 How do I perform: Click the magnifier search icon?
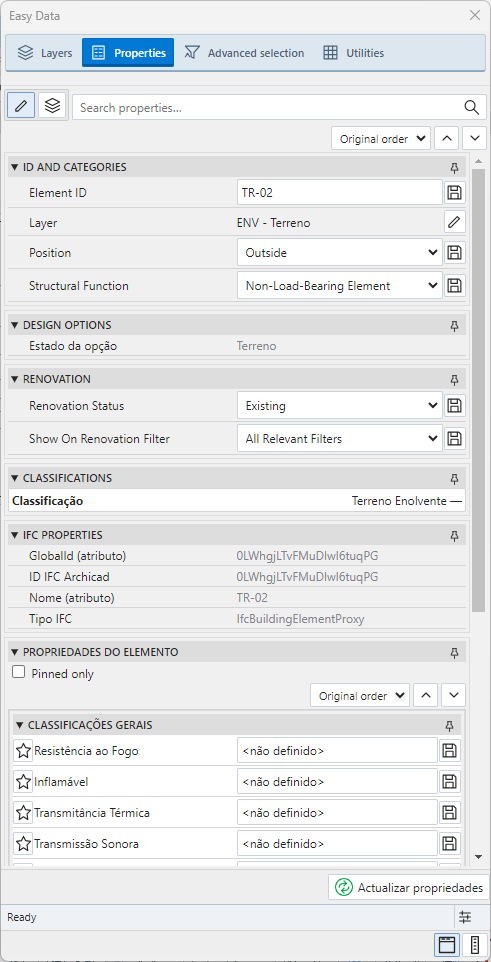[471, 107]
